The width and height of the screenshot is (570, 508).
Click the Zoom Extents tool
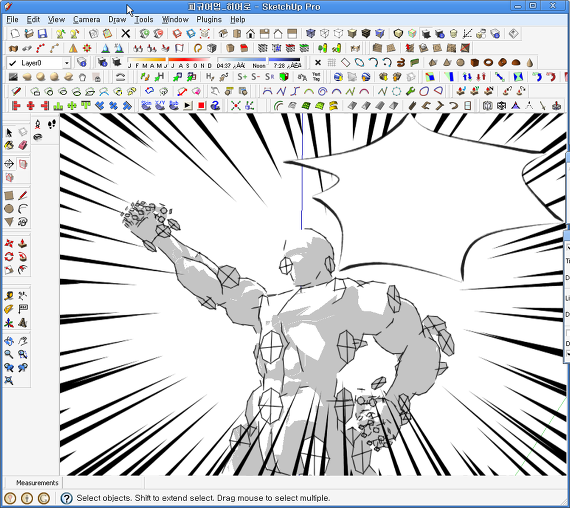(x=9, y=380)
